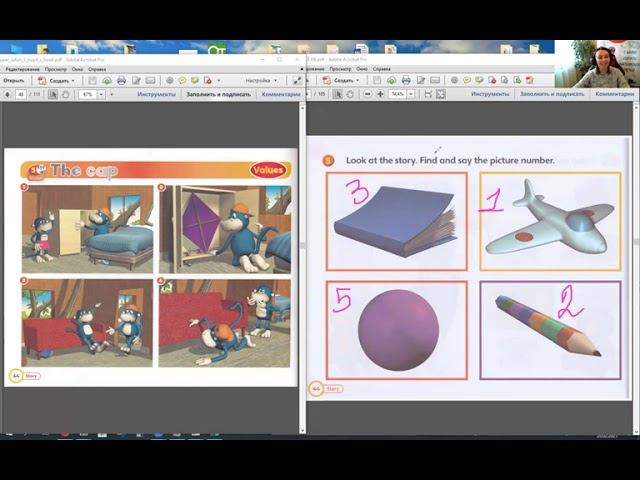Click the zoom out minus button, right window
Image resolution: width=640 pixels, height=480 pixels.
pyautogui.click(x=368, y=94)
